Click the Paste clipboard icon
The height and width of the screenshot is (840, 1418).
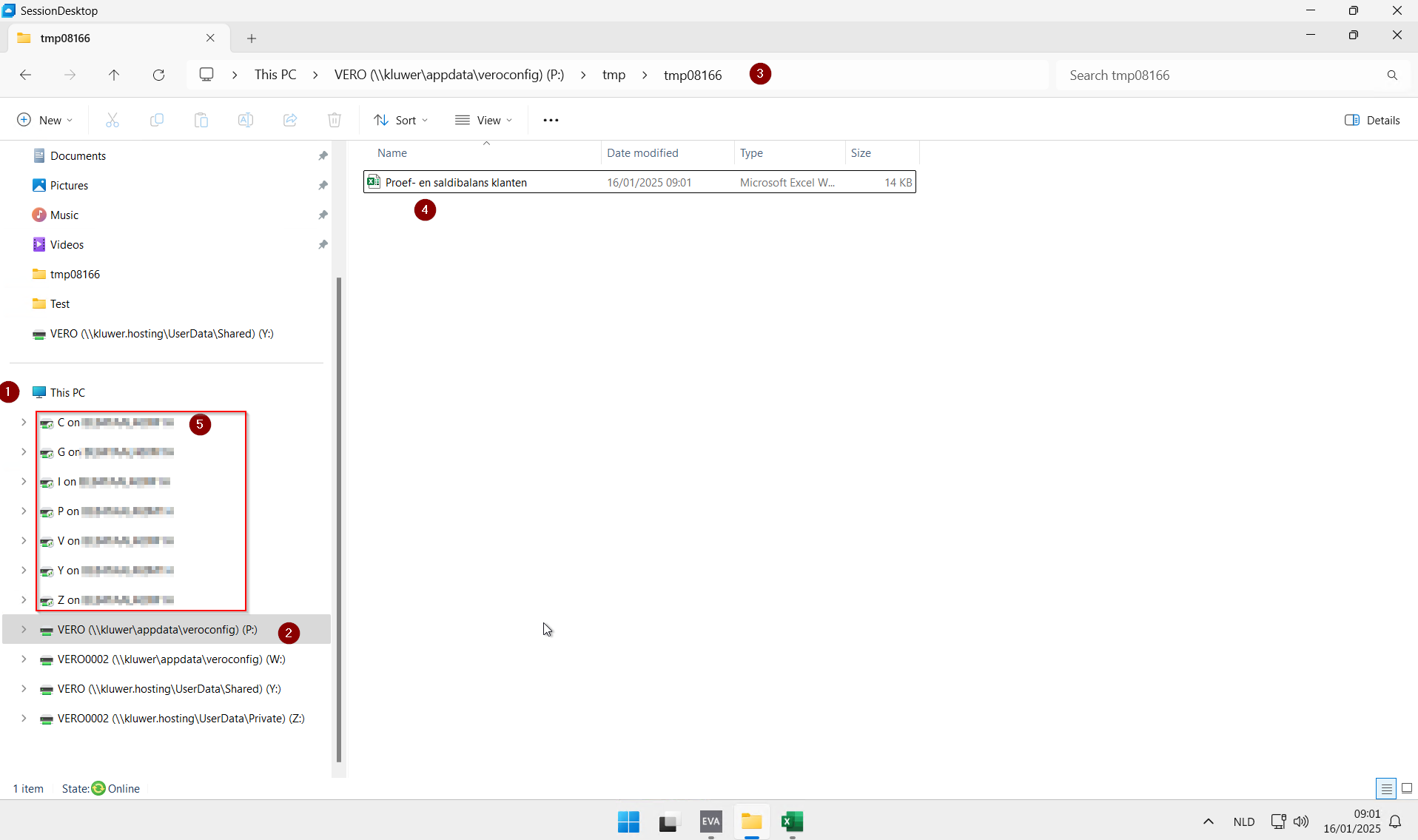tap(201, 120)
